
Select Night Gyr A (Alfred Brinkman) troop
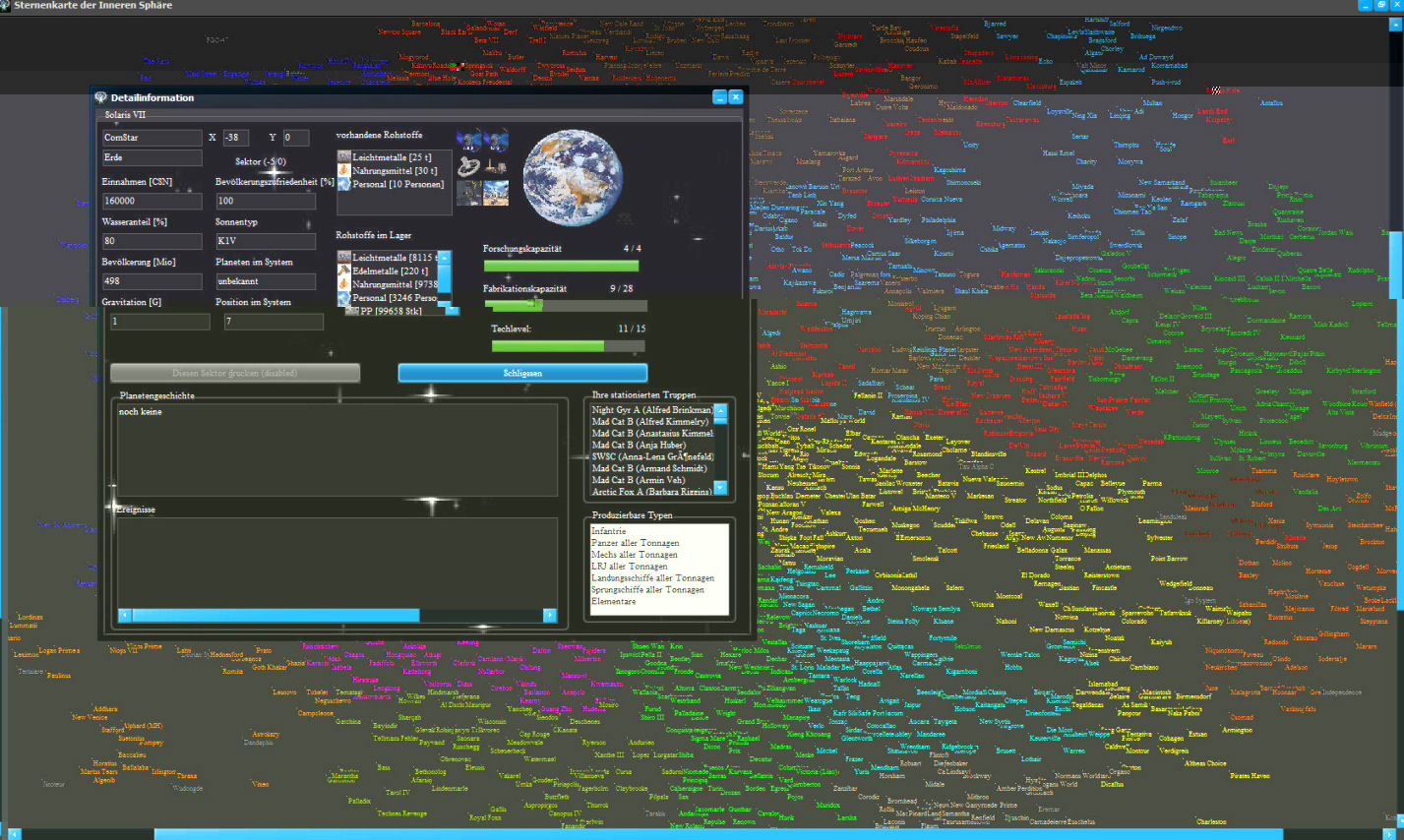tap(651, 409)
